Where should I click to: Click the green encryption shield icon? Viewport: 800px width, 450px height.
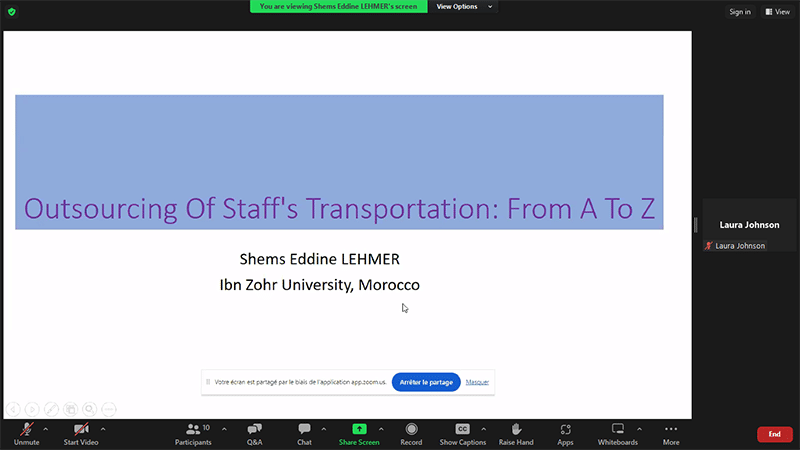[11, 11]
